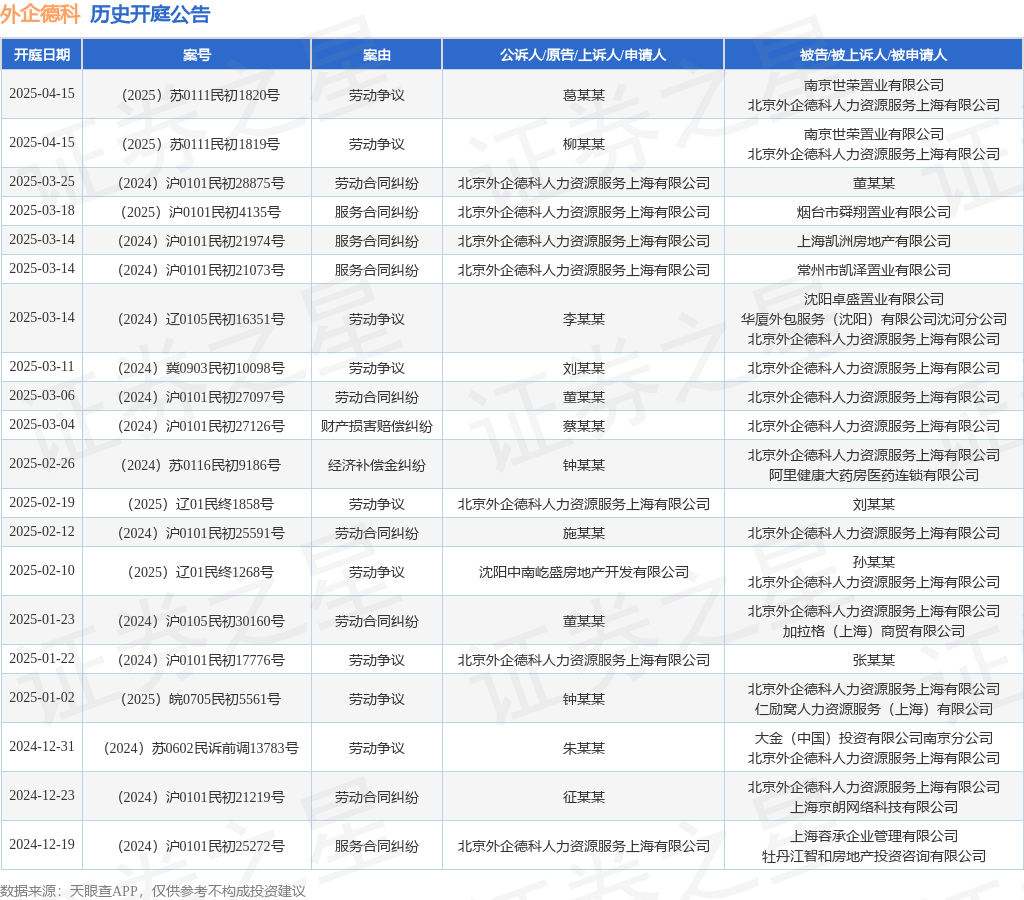Click the date 2024-12-31
The width and height of the screenshot is (1024, 900).
pyautogui.click(x=42, y=747)
